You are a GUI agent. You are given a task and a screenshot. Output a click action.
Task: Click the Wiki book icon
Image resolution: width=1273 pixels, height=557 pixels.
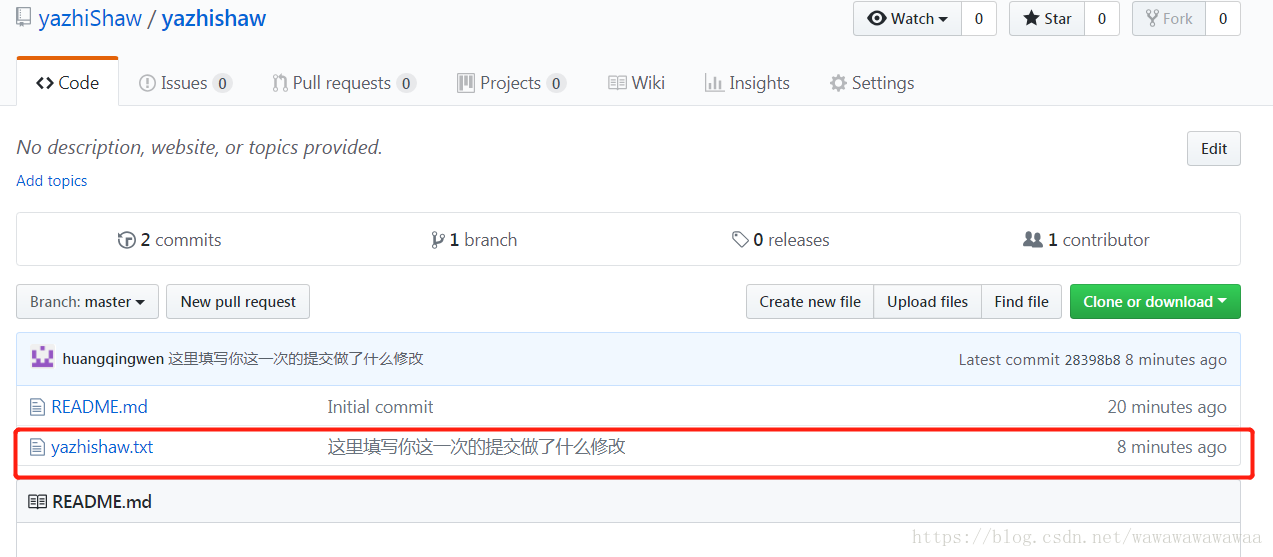pyautogui.click(x=617, y=83)
